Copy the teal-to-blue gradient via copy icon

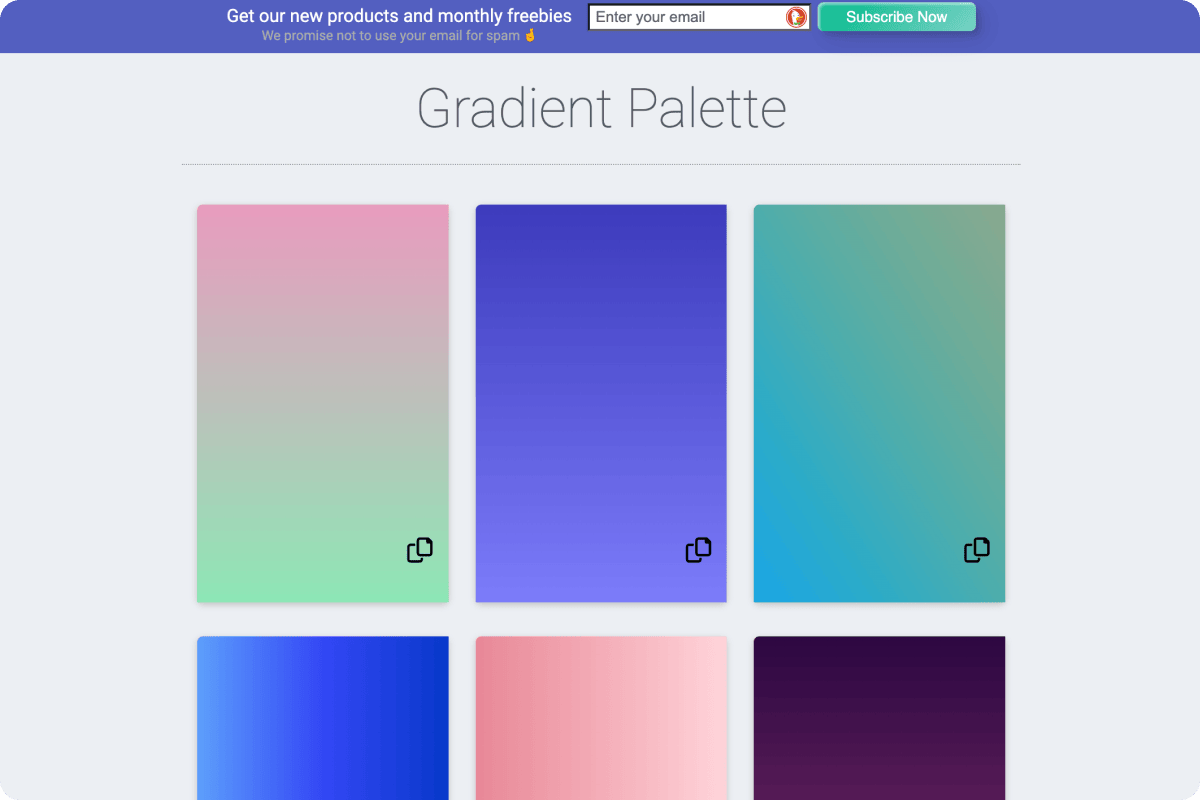point(977,550)
